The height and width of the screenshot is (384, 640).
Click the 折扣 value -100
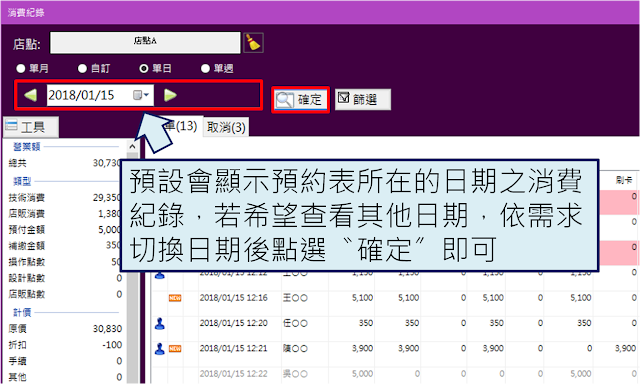tap(112, 345)
